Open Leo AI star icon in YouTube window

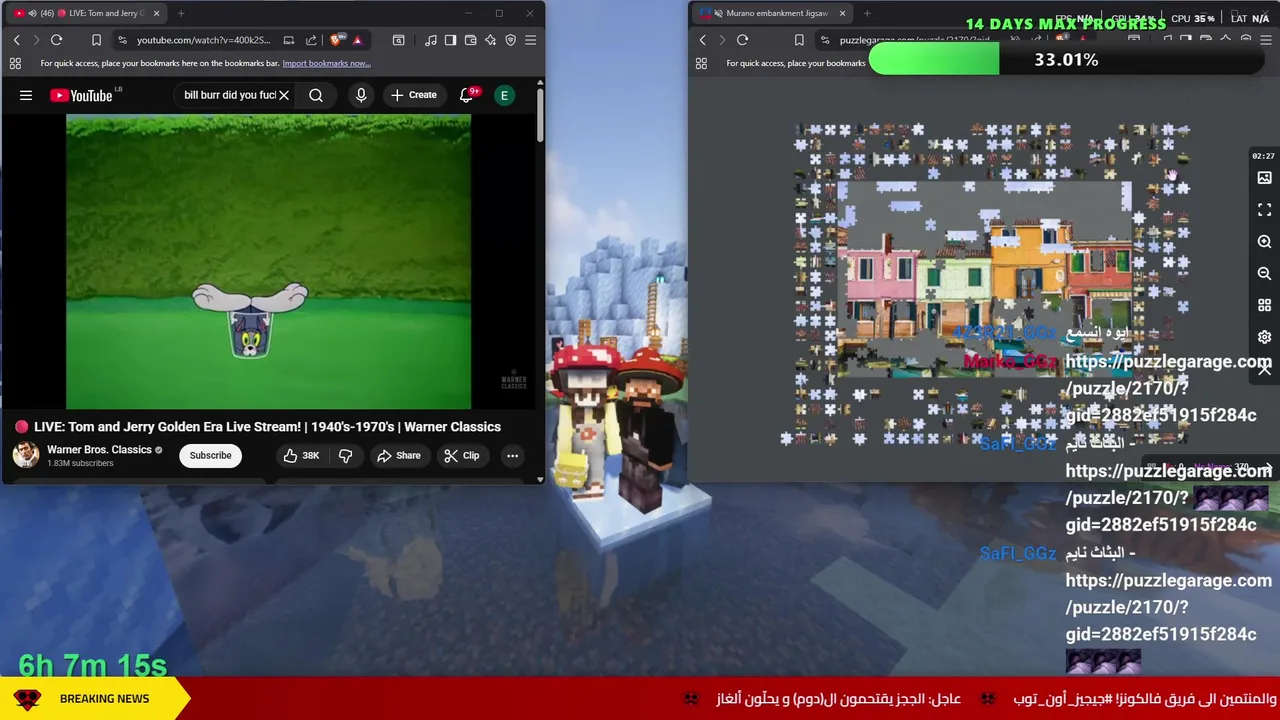(x=490, y=40)
